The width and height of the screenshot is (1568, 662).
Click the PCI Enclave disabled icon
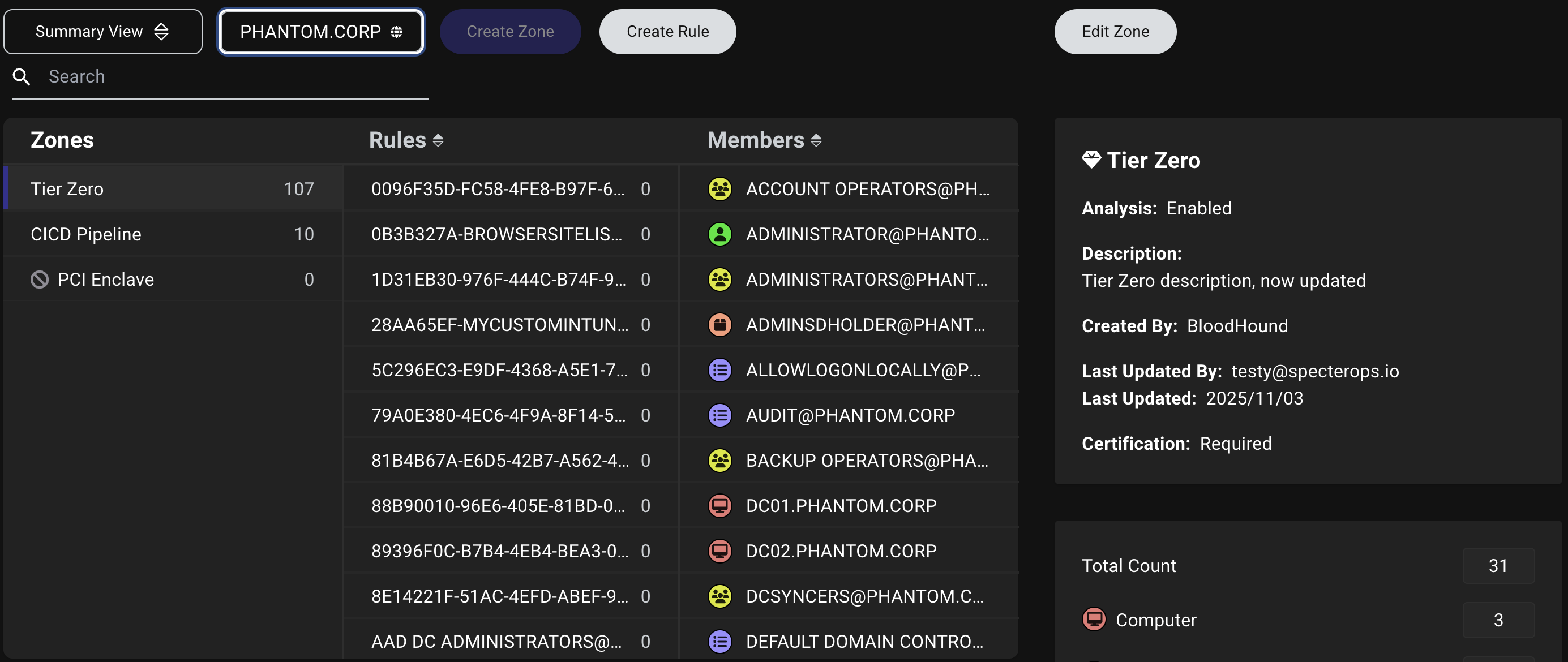point(40,280)
